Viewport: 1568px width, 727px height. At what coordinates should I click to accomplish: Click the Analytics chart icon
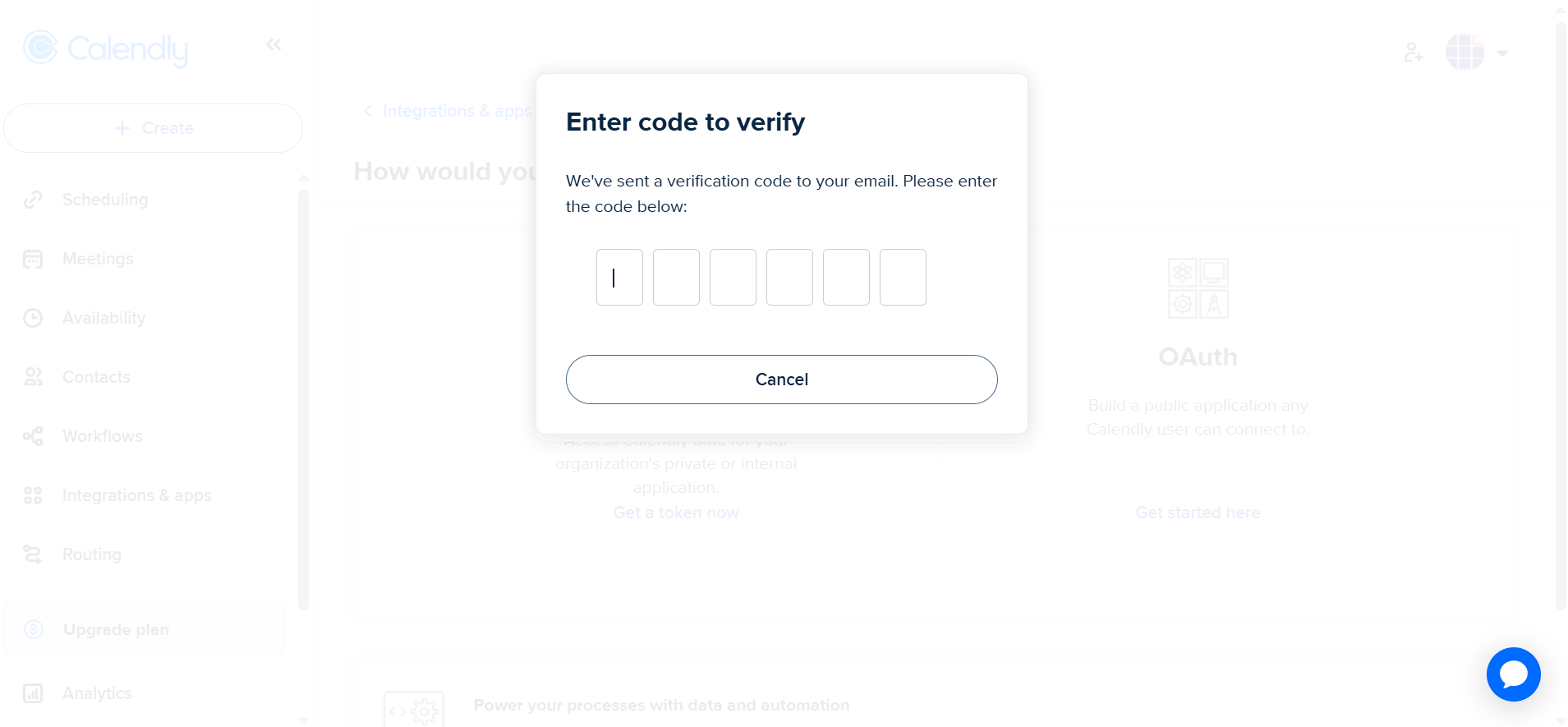point(33,693)
